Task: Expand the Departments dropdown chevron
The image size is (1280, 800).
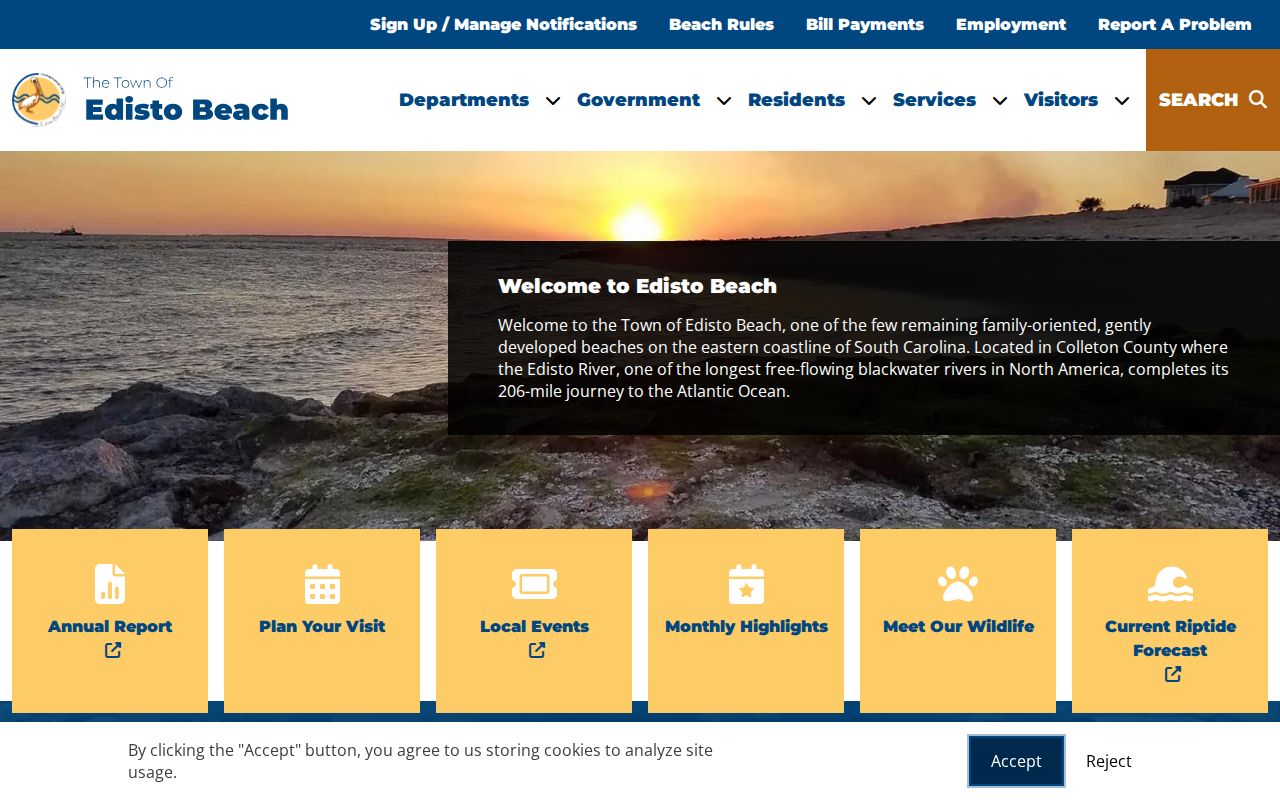Action: coord(553,100)
